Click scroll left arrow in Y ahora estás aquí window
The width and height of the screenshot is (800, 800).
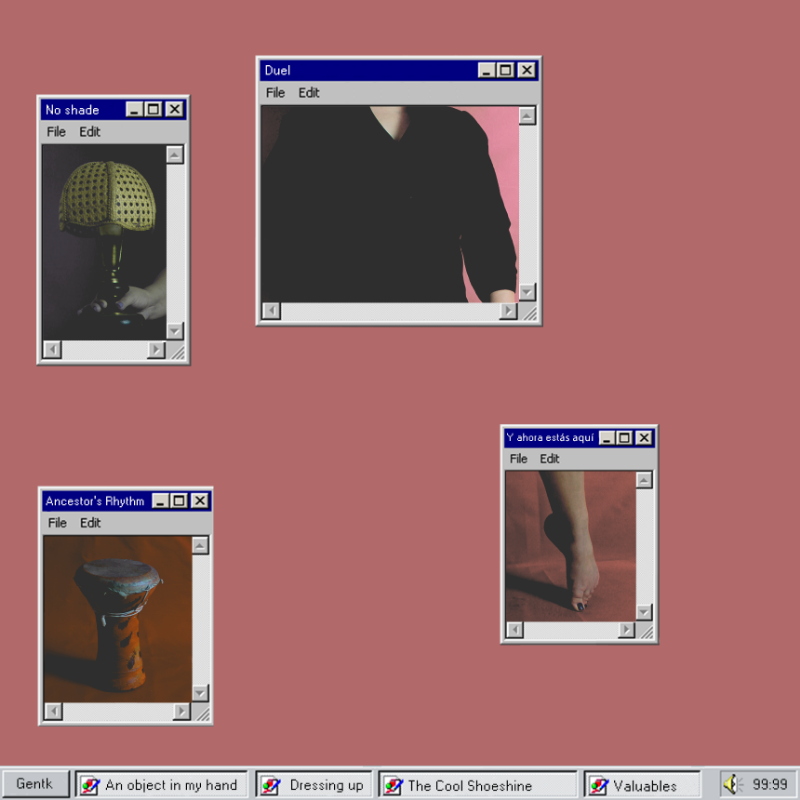coord(515,630)
